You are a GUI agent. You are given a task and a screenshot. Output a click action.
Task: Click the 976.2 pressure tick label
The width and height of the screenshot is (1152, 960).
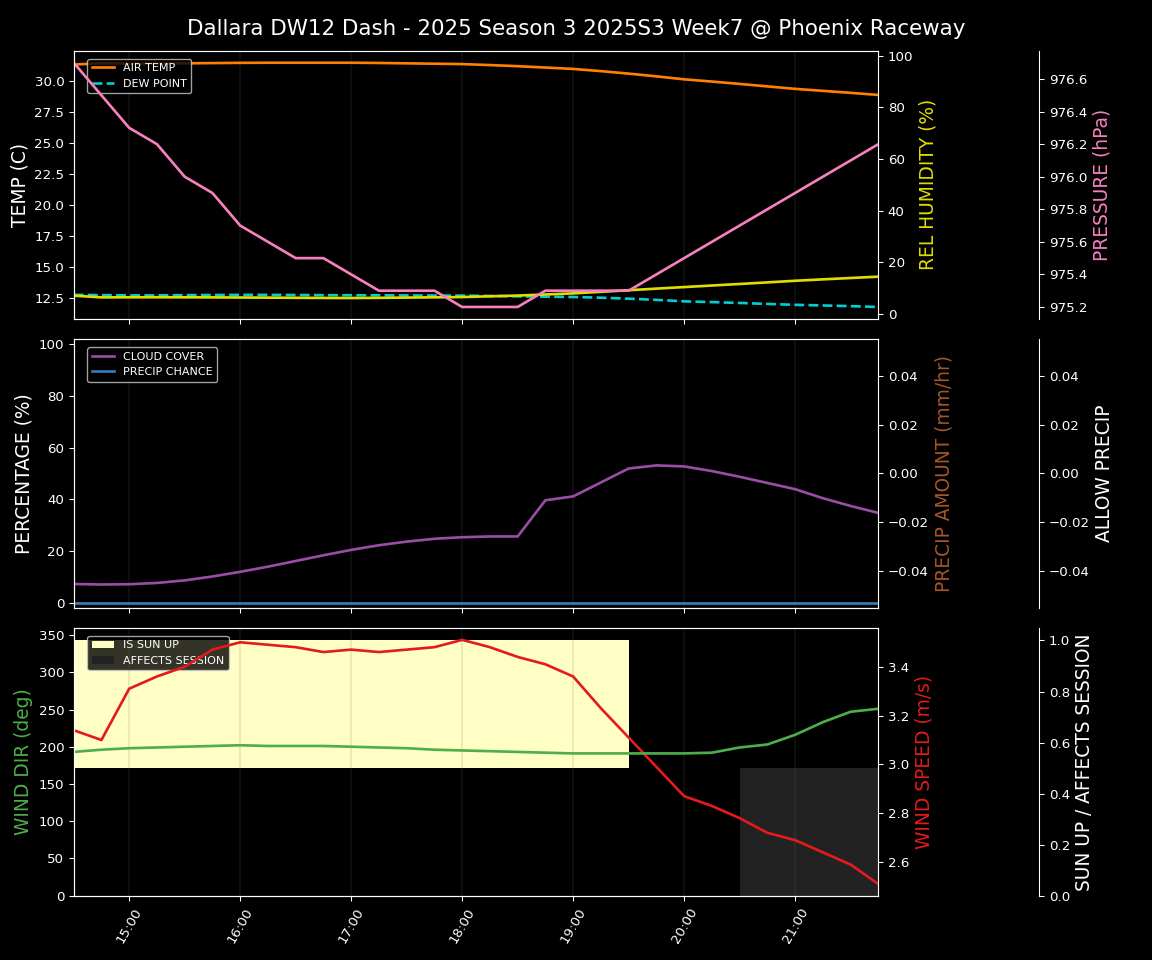pos(1068,145)
